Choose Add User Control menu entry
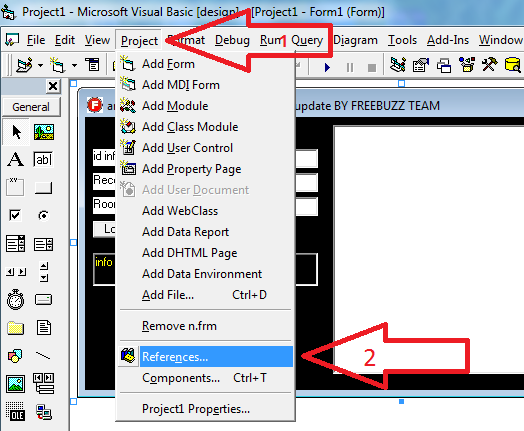The image size is (524, 431). pos(205,148)
